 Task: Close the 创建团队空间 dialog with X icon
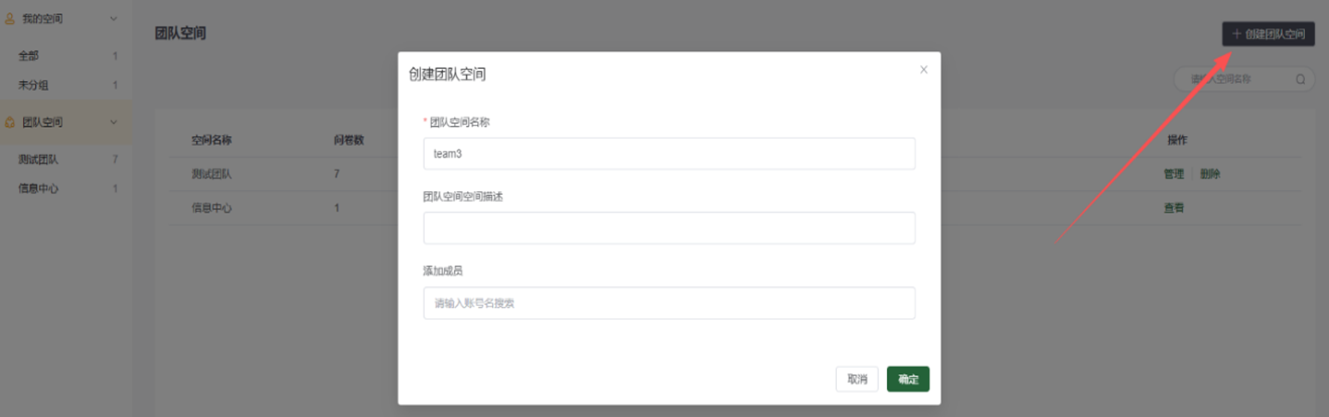pyautogui.click(x=923, y=70)
